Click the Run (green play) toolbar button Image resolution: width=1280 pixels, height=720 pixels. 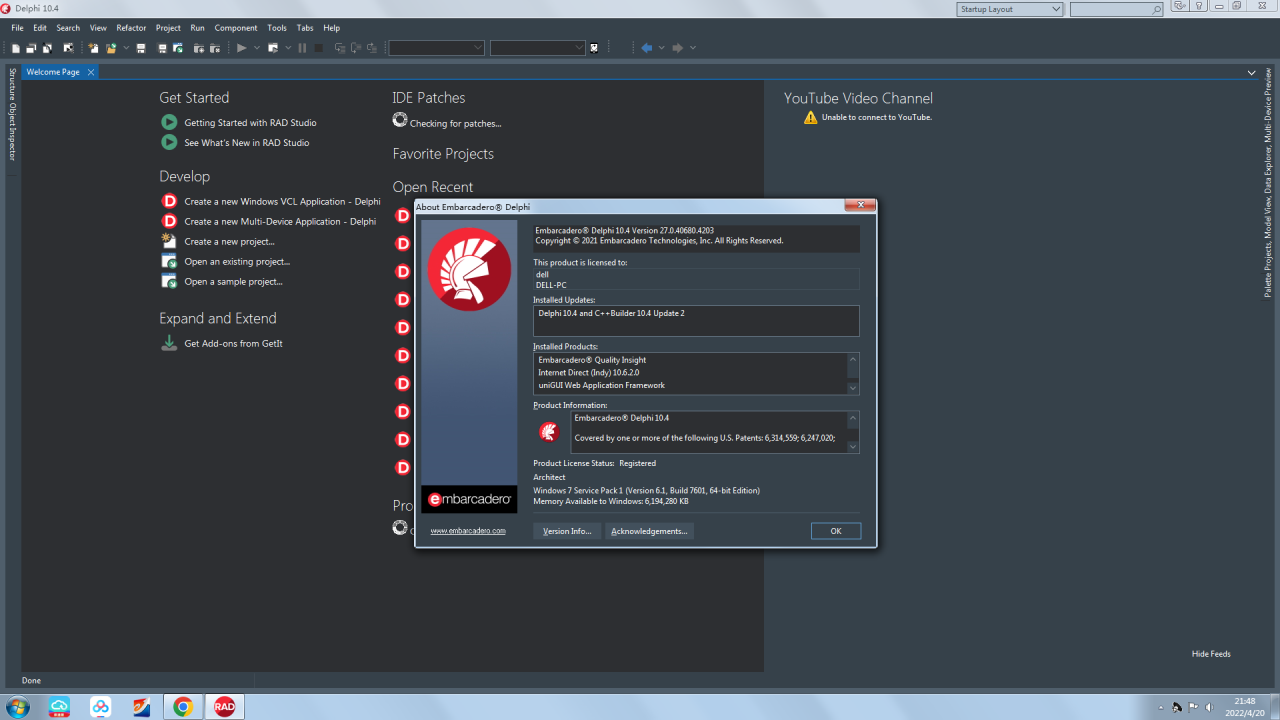tap(241, 48)
